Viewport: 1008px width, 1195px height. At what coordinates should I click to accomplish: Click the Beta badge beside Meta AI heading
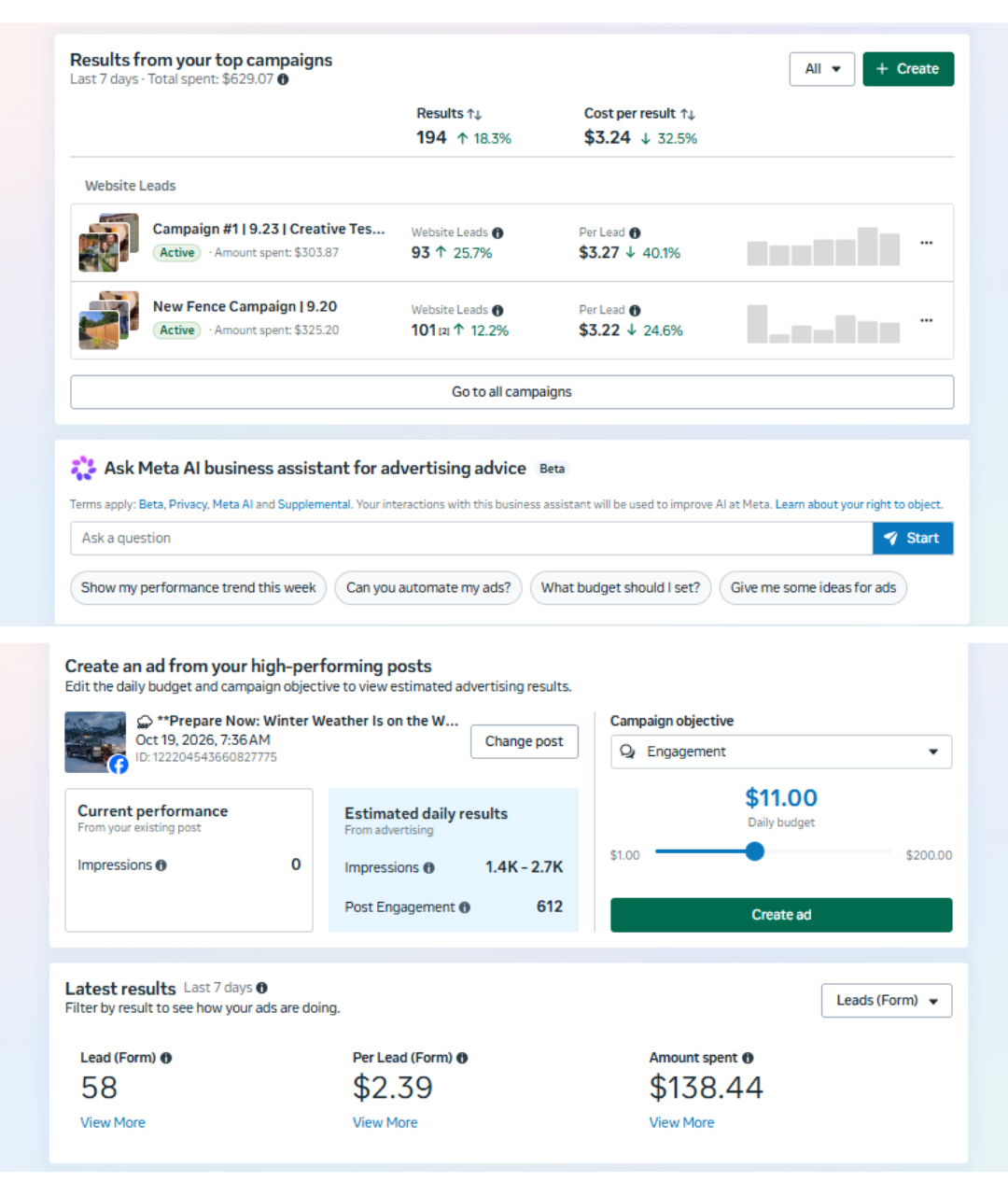(x=553, y=470)
